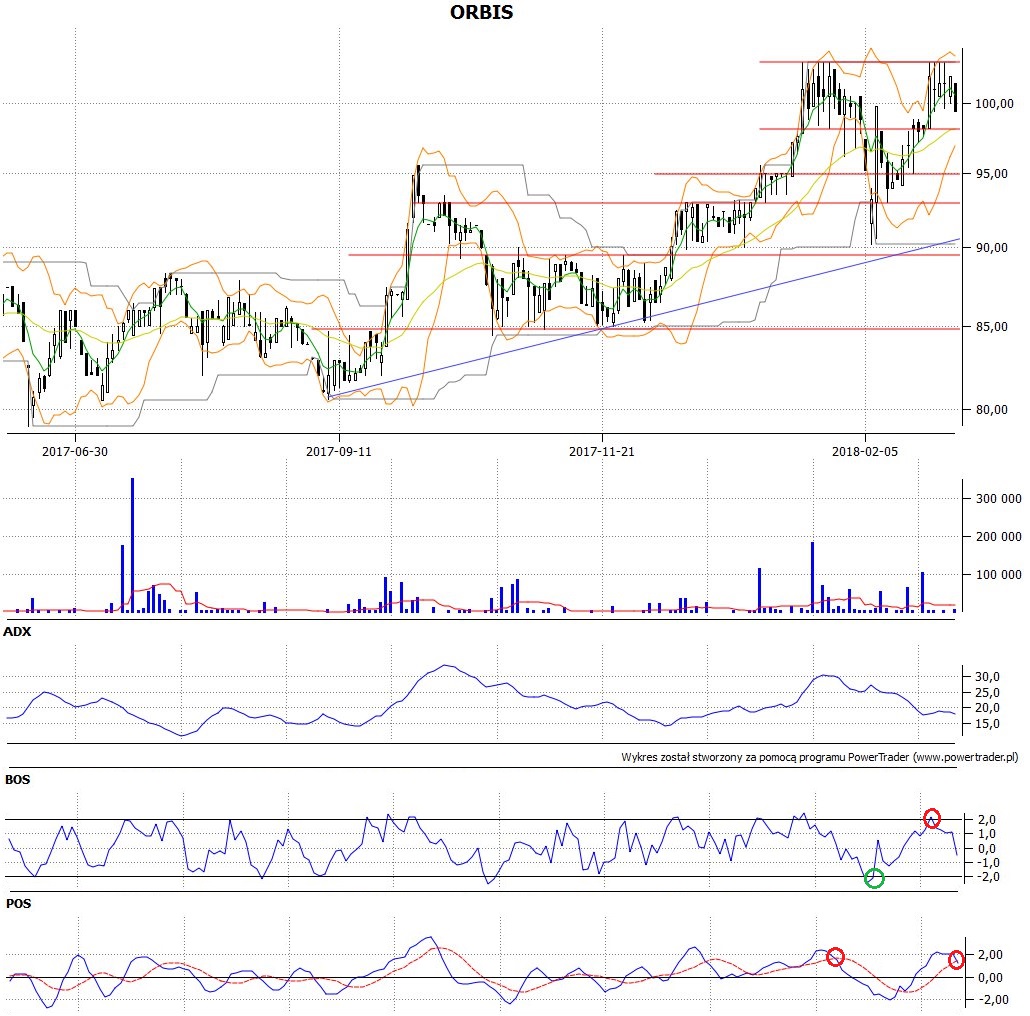Click the green circle BOS buy signal
Image resolution: width=1030 pixels, height=1016 pixels.
click(874, 878)
